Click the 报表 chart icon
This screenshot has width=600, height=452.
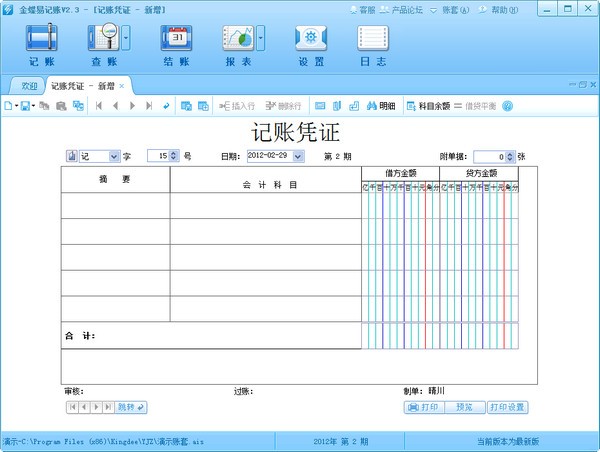tap(238, 40)
